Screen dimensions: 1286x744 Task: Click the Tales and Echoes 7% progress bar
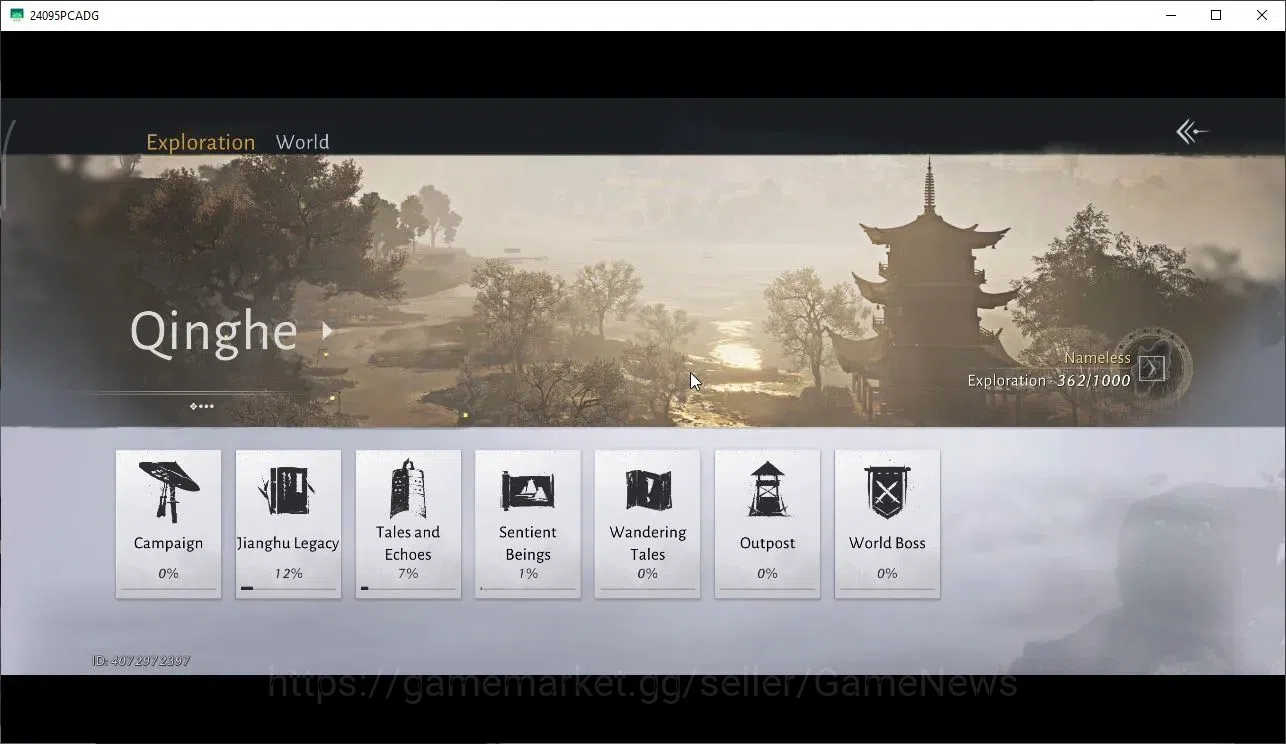click(408, 588)
